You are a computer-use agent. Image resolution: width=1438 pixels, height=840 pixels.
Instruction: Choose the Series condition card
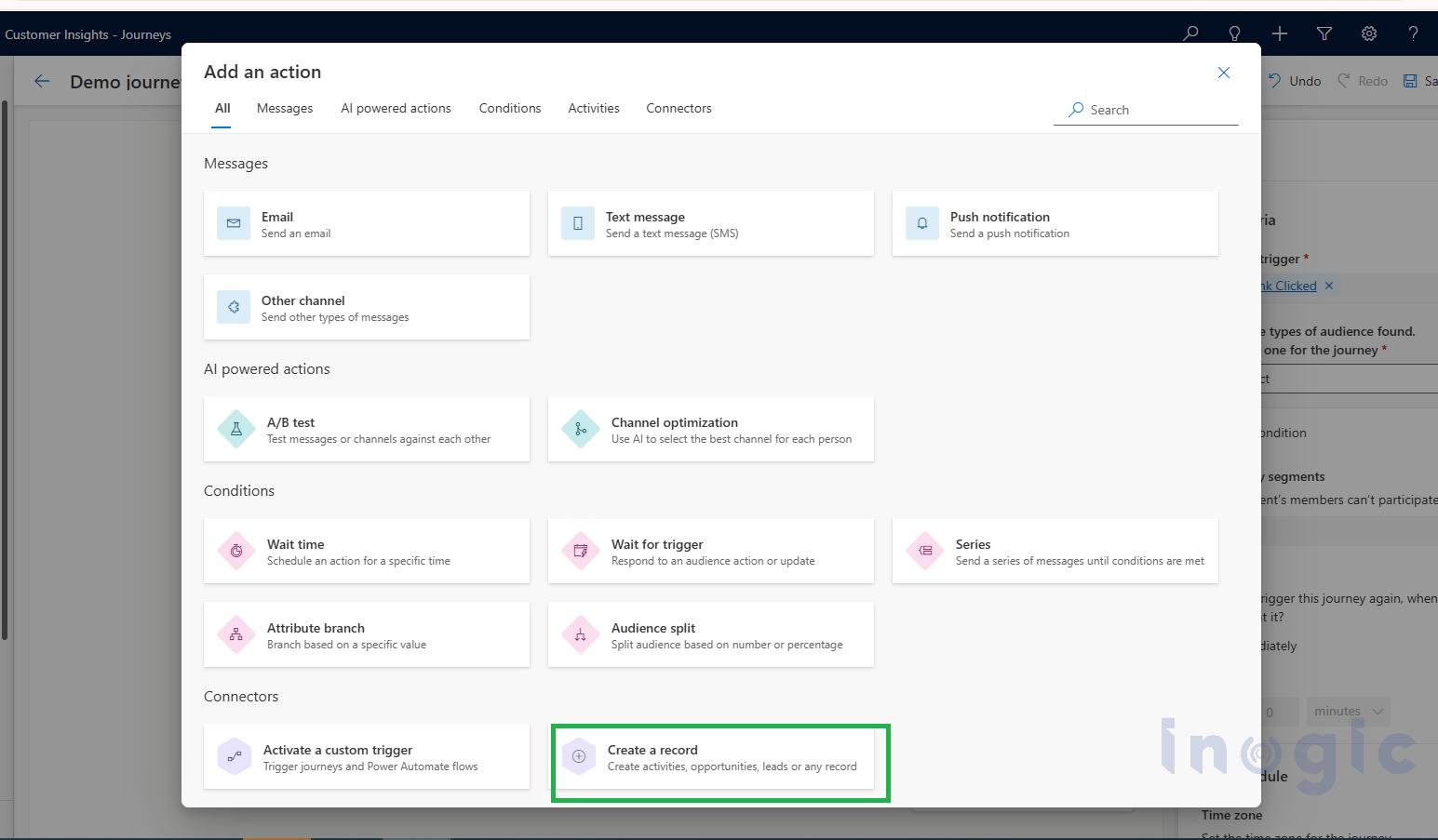pyautogui.click(x=1055, y=551)
